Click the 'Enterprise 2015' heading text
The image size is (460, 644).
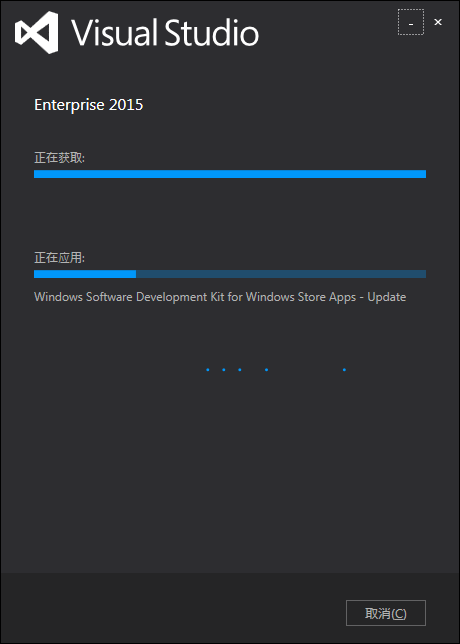[89, 105]
